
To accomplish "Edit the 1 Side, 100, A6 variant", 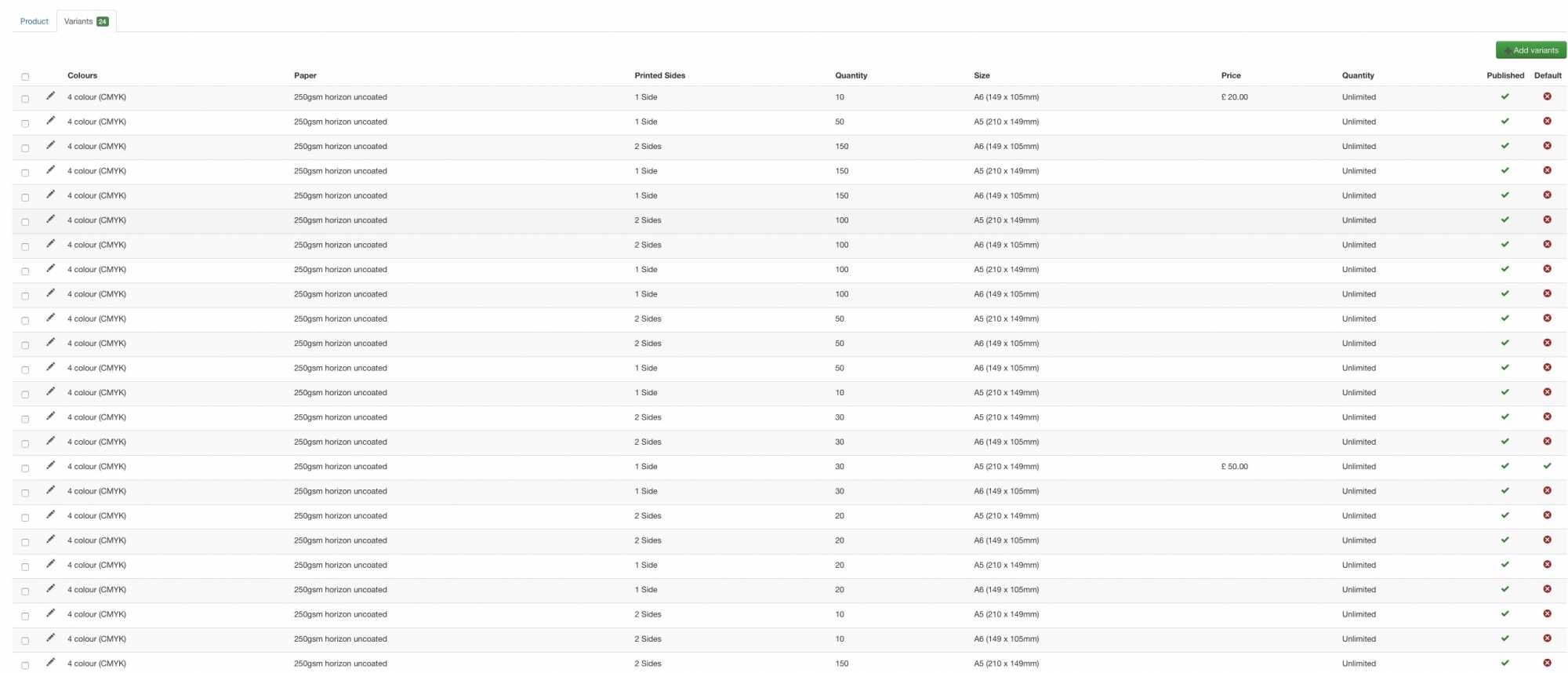I will coord(50,293).
